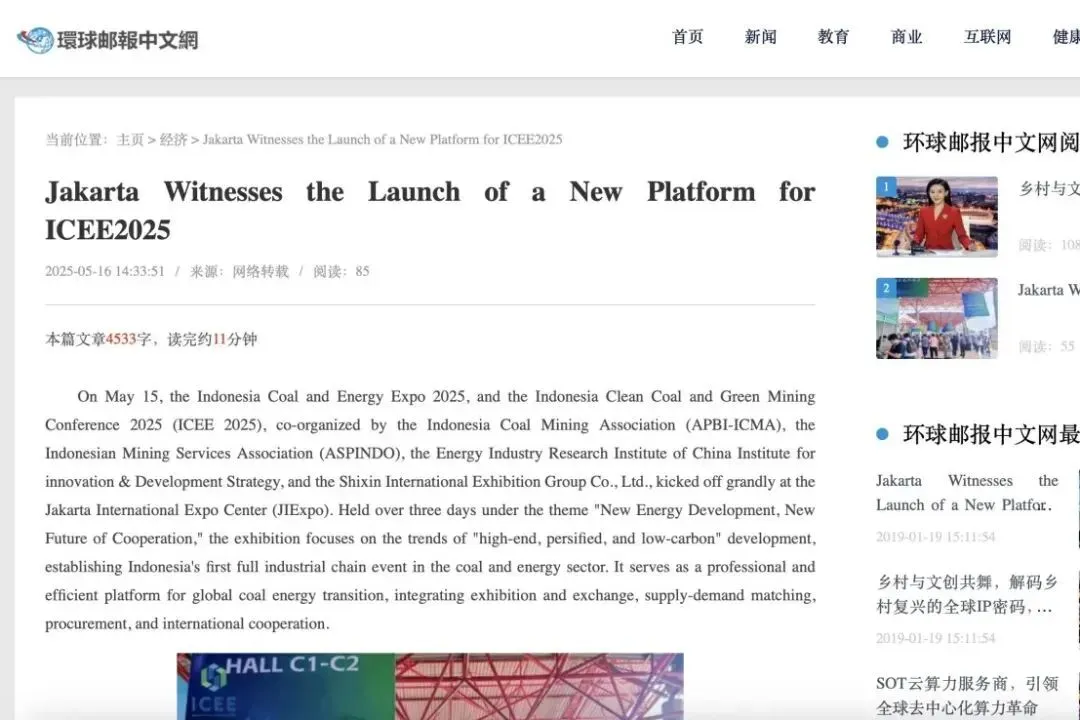1080x720 pixels.
Task: Open the news anchor thumbnail ranked 1
Action: tap(937, 216)
